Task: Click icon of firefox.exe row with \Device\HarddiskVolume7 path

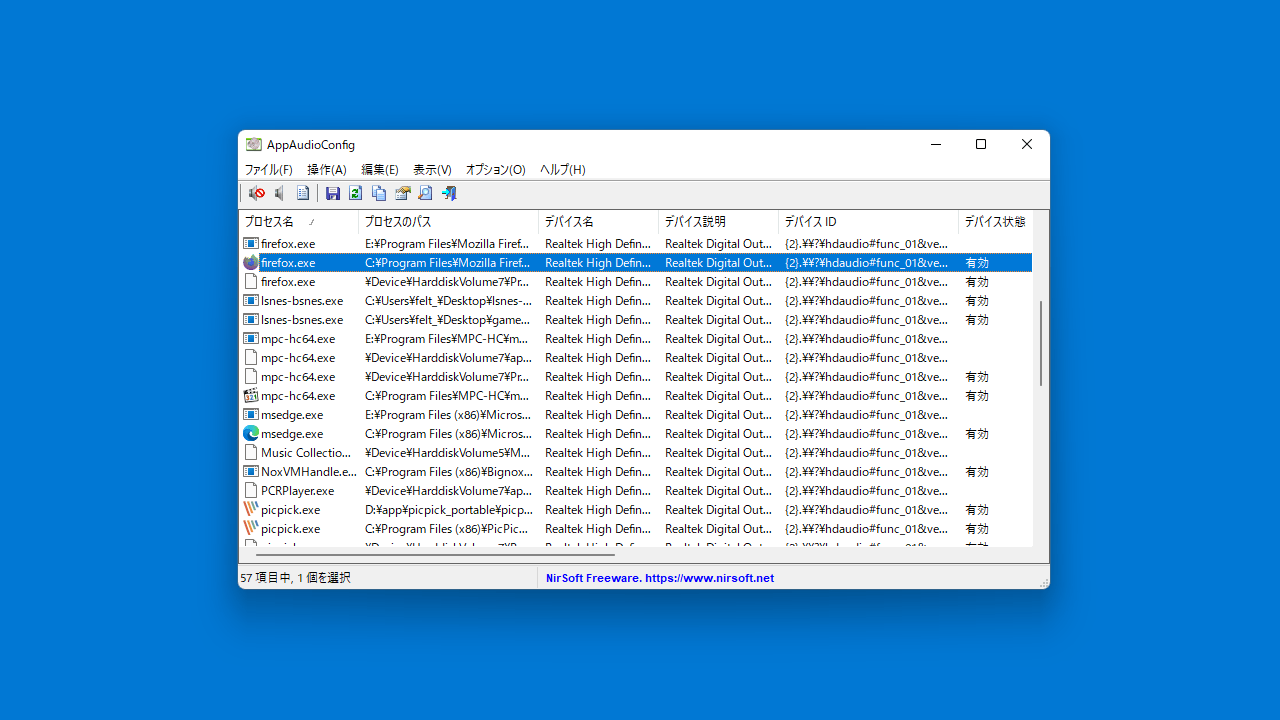Action: click(x=251, y=281)
